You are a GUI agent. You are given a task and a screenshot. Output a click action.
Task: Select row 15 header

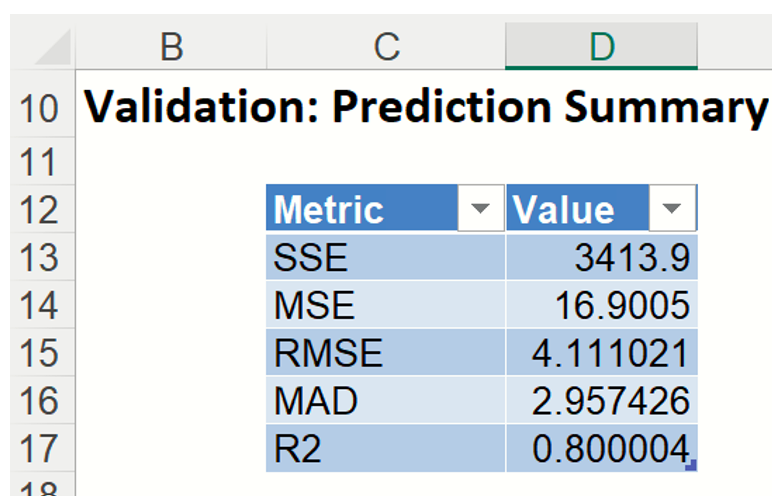coord(38,354)
